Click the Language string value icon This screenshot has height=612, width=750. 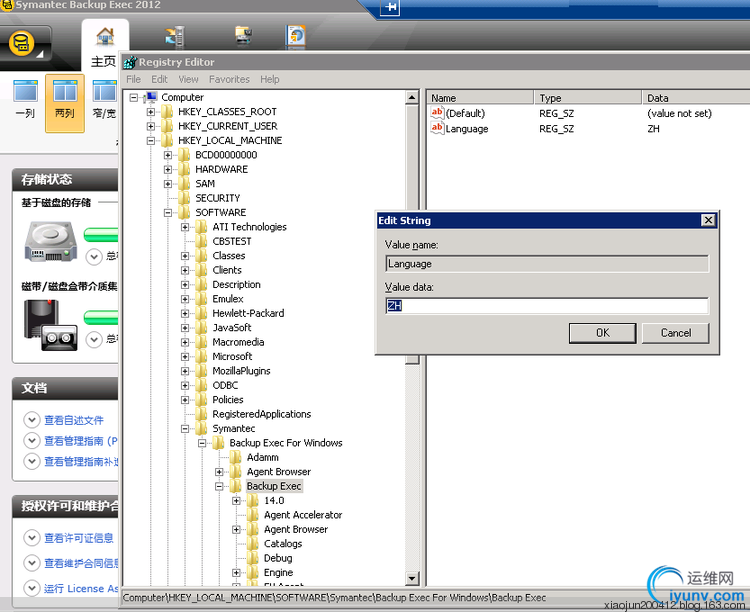click(437, 128)
